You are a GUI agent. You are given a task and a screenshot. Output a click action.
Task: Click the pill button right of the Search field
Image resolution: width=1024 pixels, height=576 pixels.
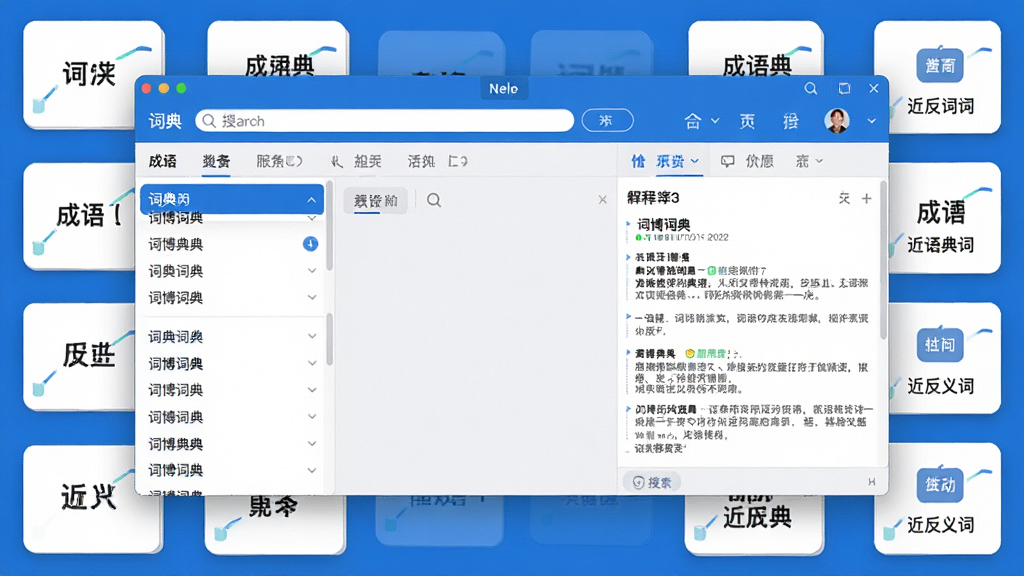[x=607, y=121]
